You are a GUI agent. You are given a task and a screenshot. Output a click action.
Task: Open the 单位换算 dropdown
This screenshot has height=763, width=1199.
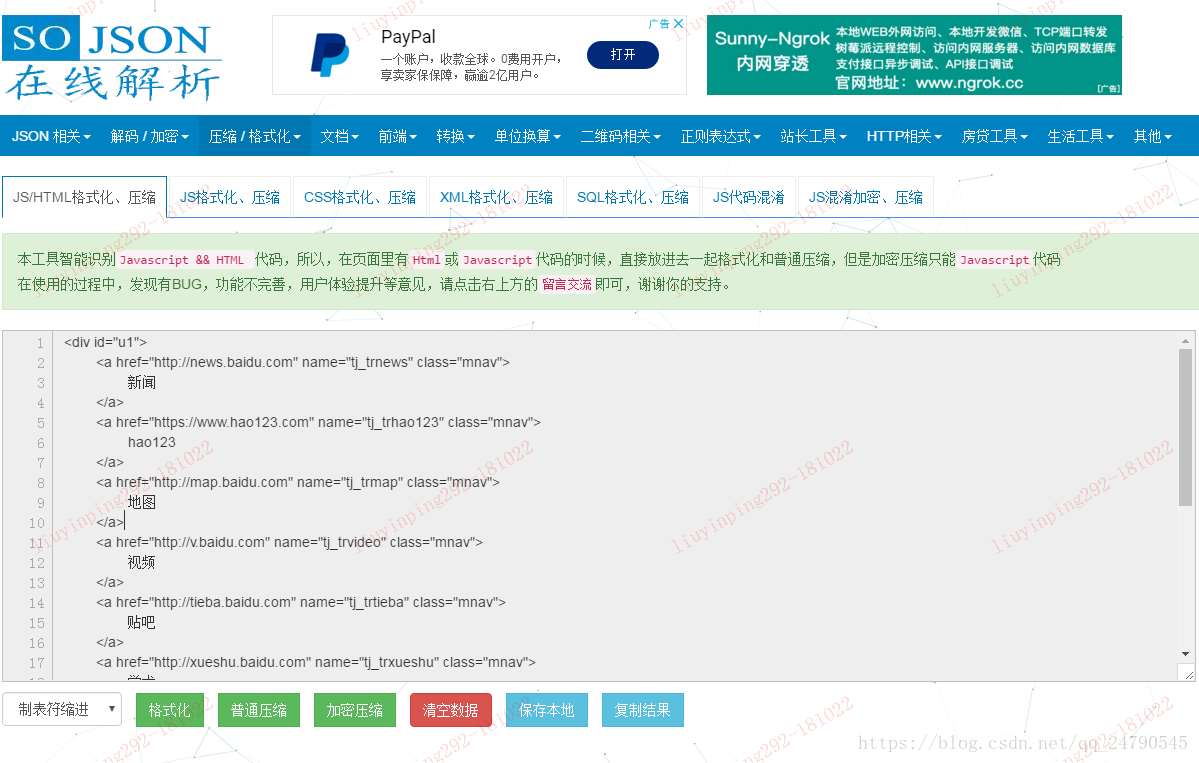[x=528, y=136]
